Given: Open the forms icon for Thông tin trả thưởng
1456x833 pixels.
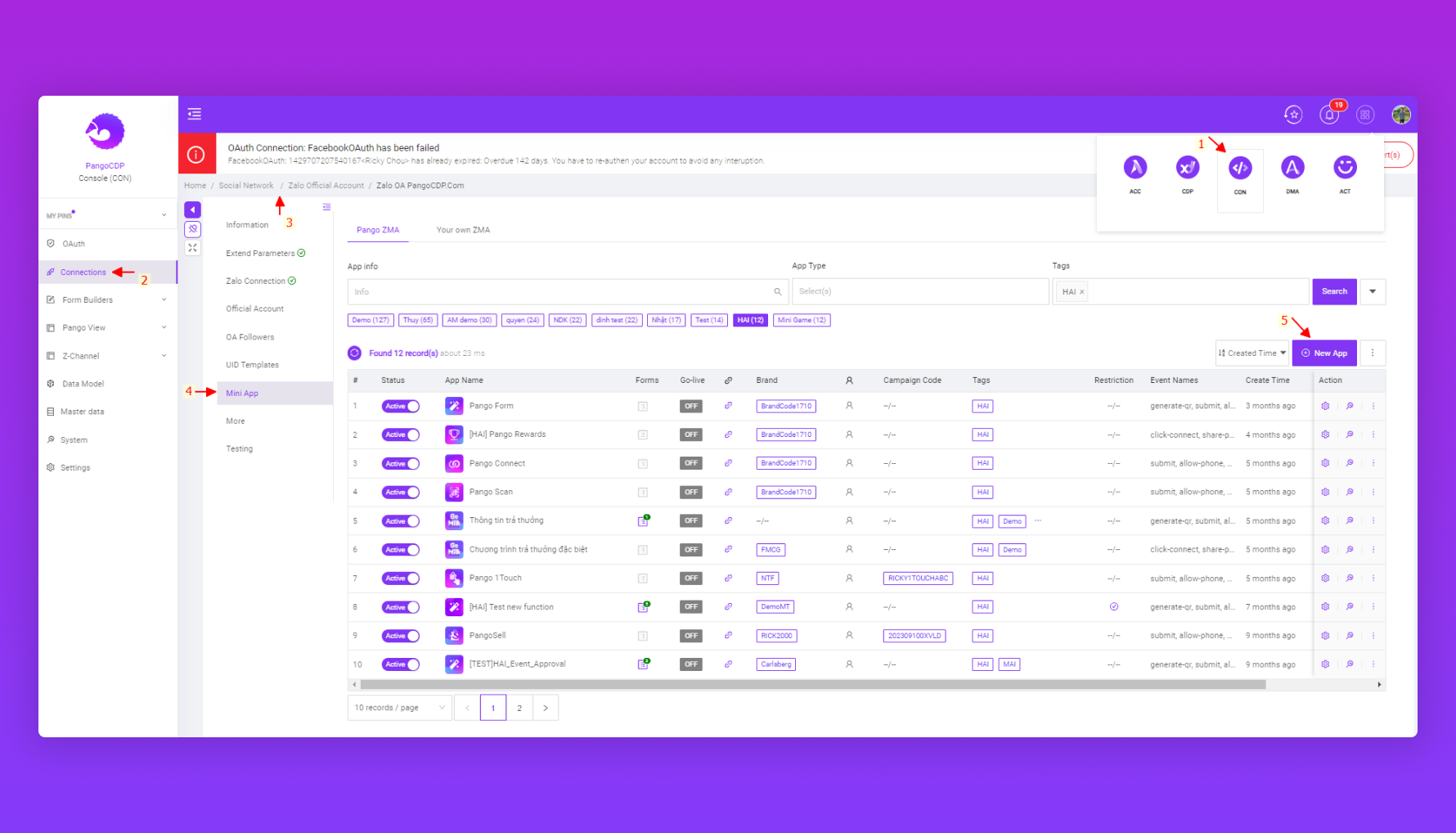Looking at the screenshot, I should 643,521.
